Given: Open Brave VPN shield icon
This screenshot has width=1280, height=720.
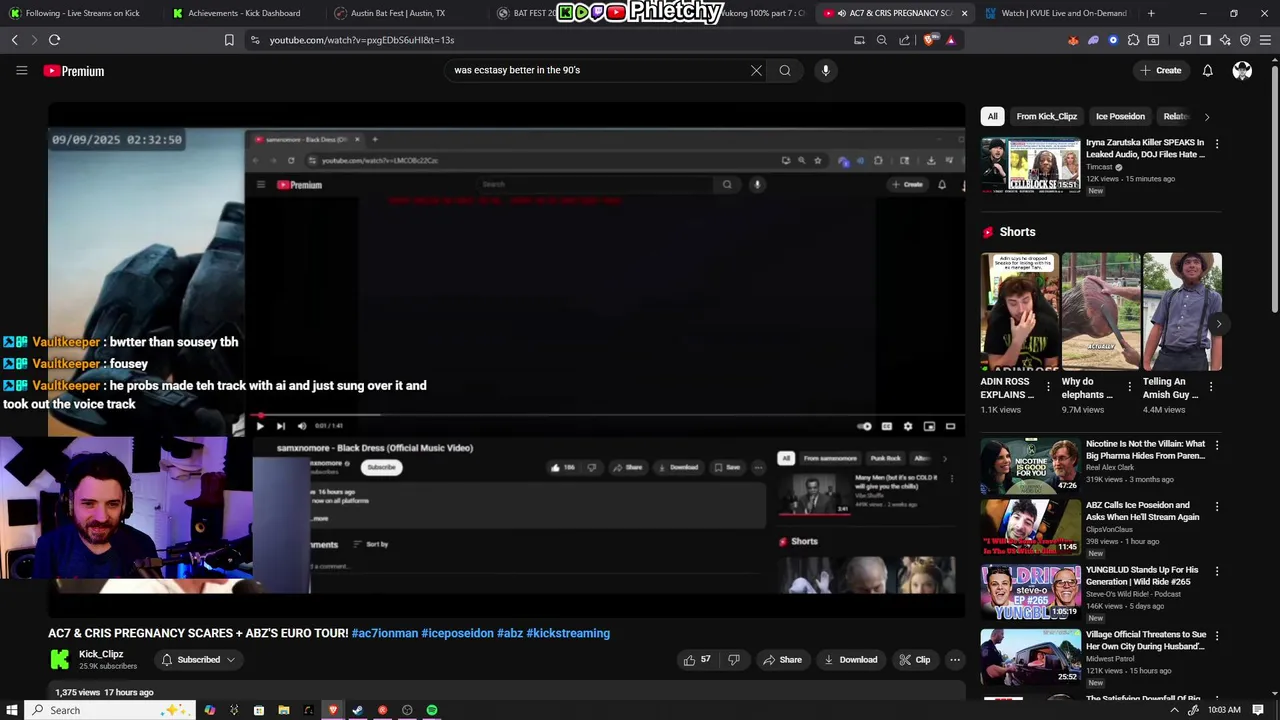Looking at the screenshot, I should (1245, 40).
